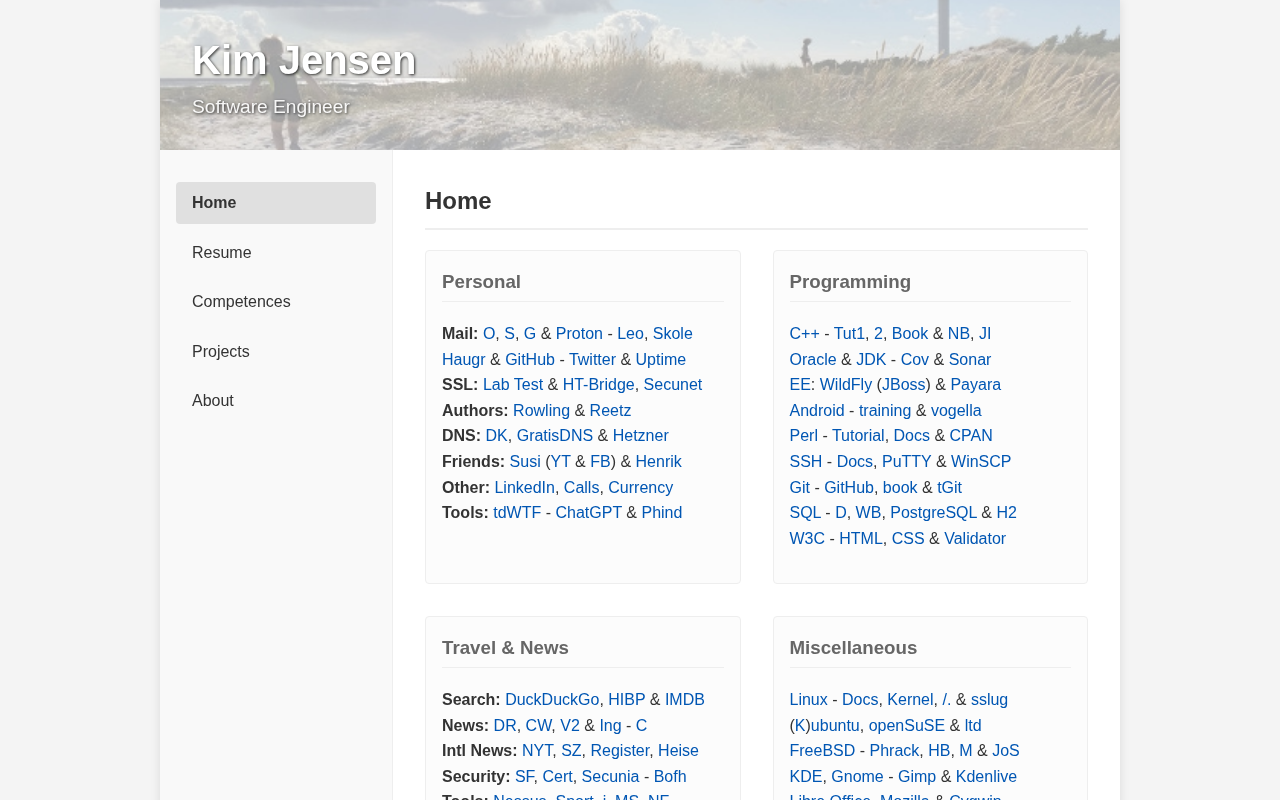Follow the JDK link
1280x800 pixels.
pos(871,360)
